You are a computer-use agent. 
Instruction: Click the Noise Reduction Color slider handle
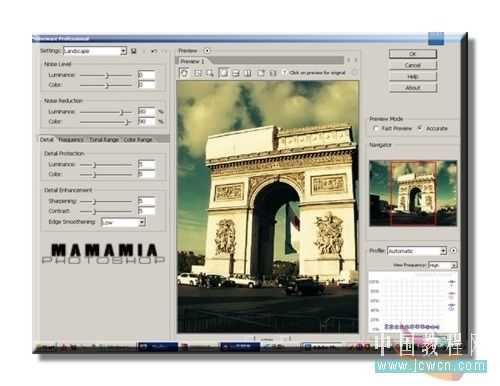pyautogui.click(x=127, y=122)
